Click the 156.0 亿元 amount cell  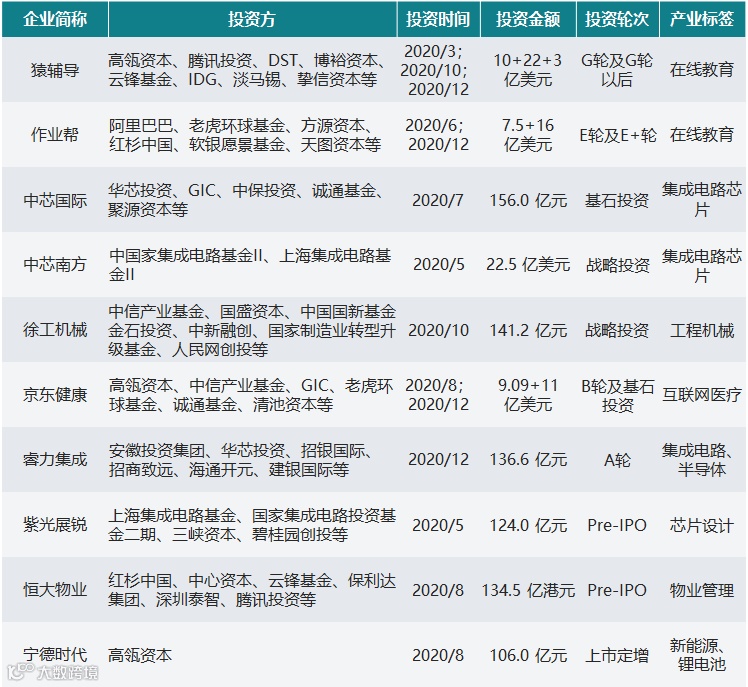528,200
